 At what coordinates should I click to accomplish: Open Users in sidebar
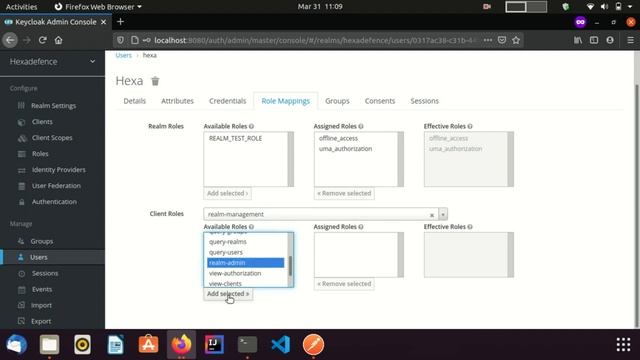(38, 257)
